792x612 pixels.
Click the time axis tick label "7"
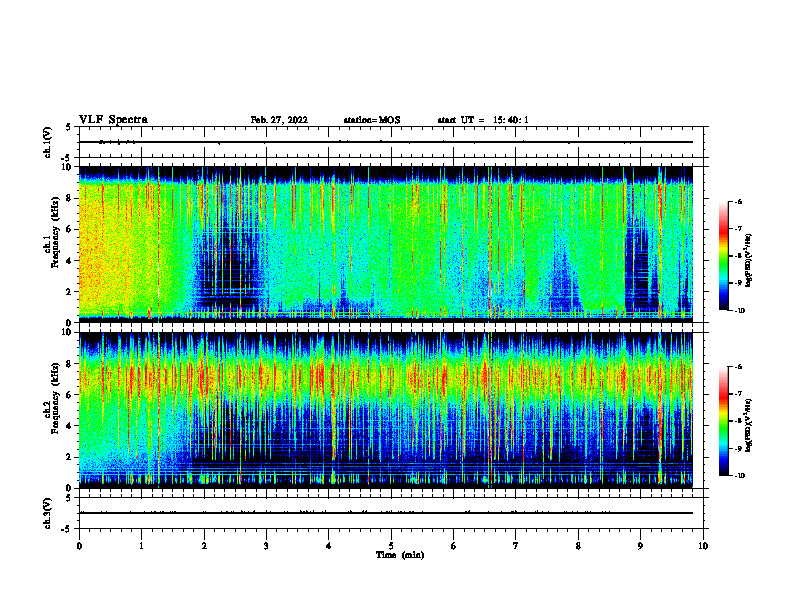click(x=516, y=546)
